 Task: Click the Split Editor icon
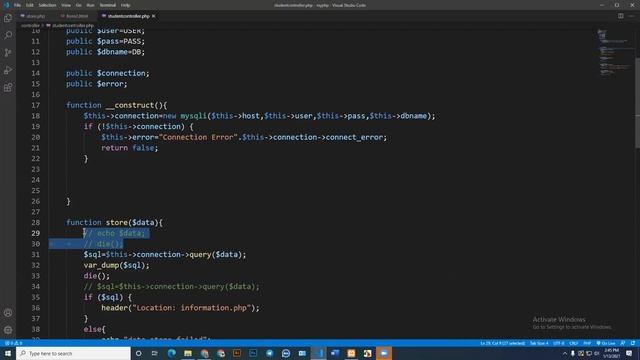[620, 16]
